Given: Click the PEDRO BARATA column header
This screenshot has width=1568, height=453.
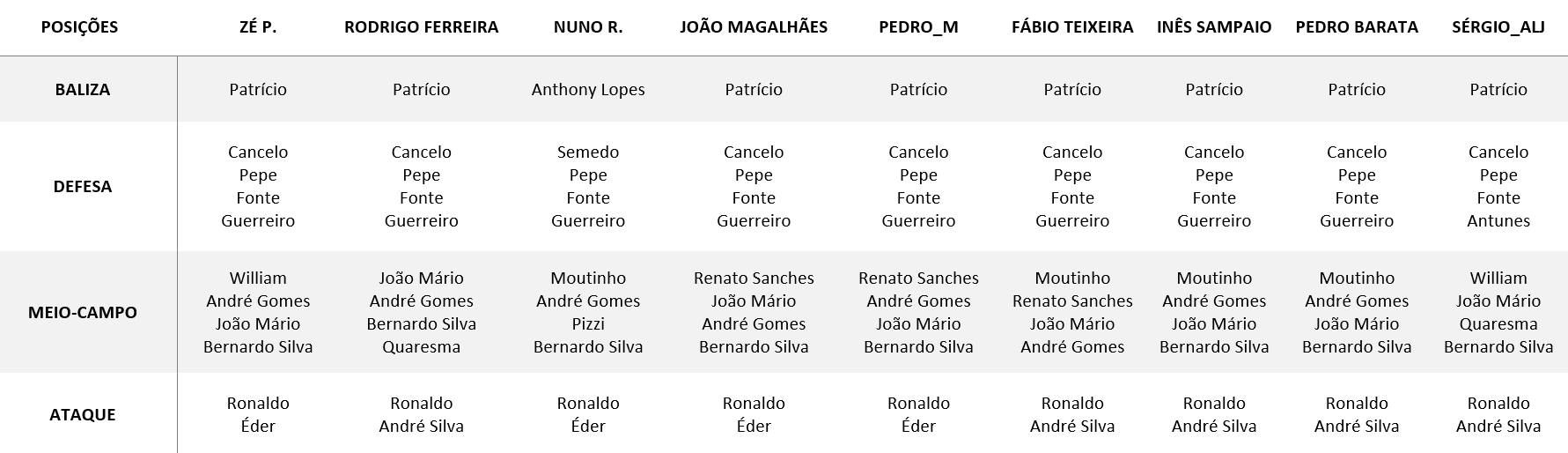Looking at the screenshot, I should point(1357,27).
